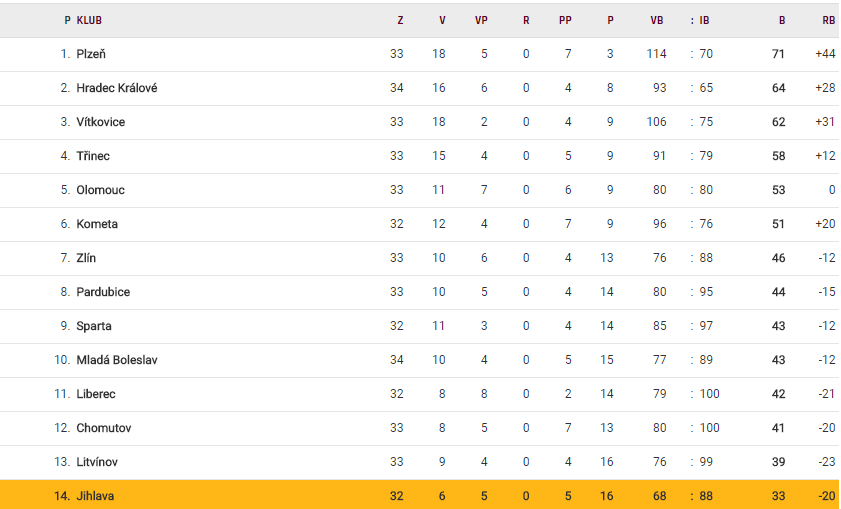The width and height of the screenshot is (841, 509).
Task: Click the PP column header
Action: [565, 20]
